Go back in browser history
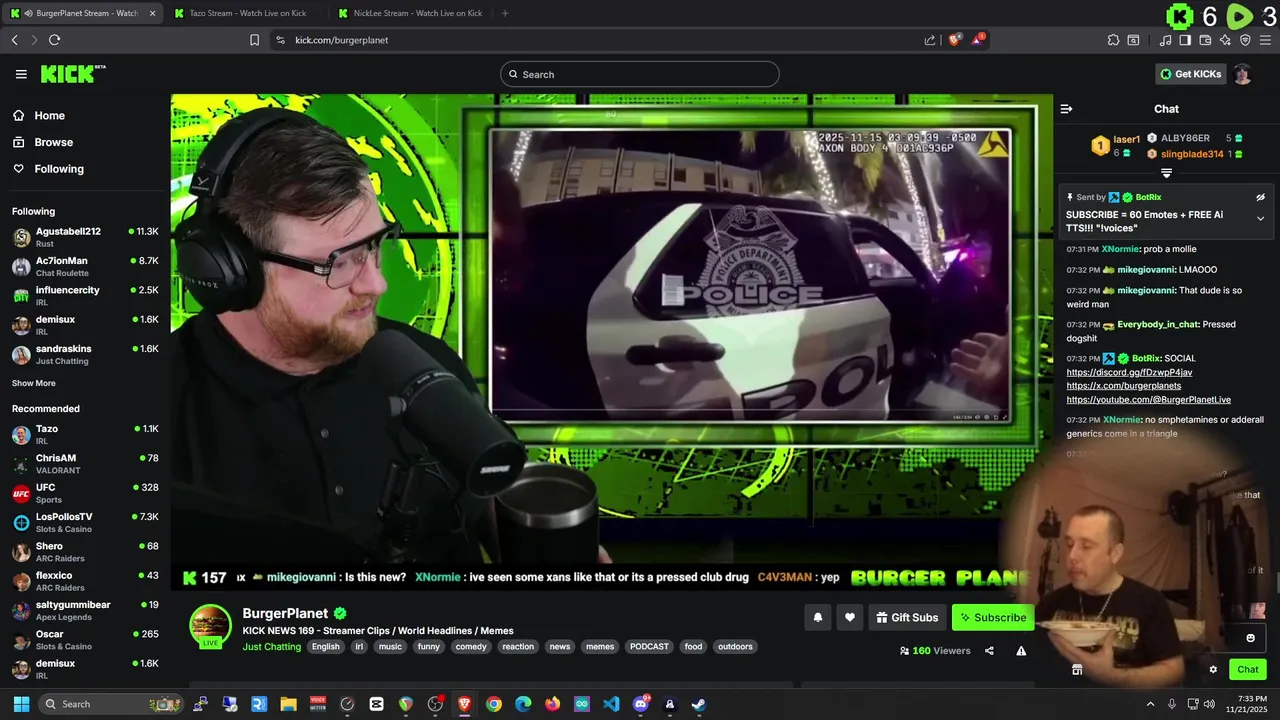Image resolution: width=1280 pixels, height=720 pixels. click(14, 40)
